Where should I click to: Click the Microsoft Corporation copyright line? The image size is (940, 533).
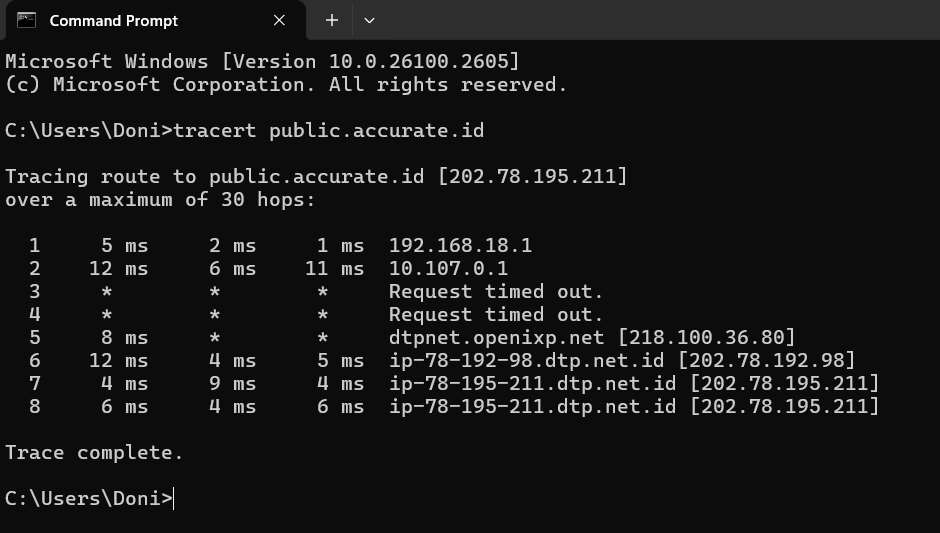coord(286,84)
